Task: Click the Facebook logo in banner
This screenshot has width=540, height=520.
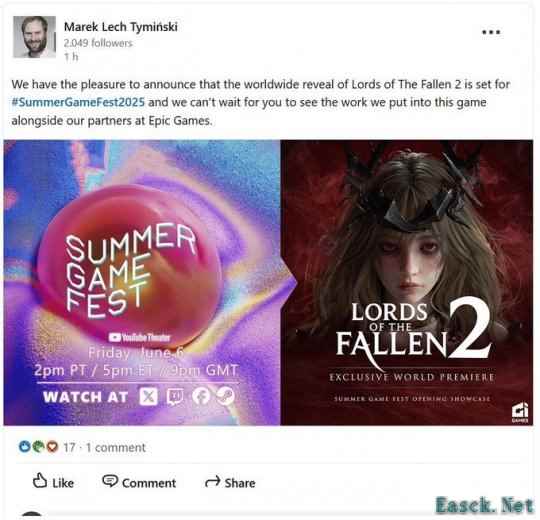Action: pyautogui.click(x=201, y=396)
